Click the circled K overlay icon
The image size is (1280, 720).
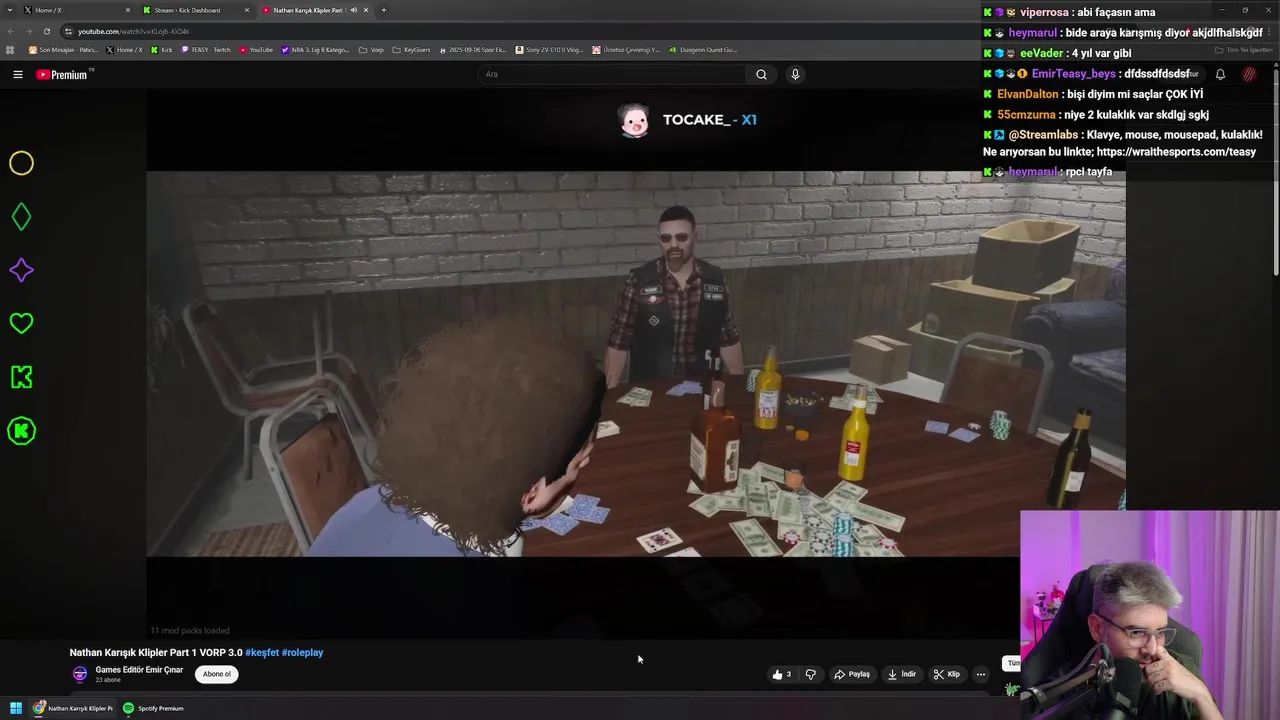(21, 431)
